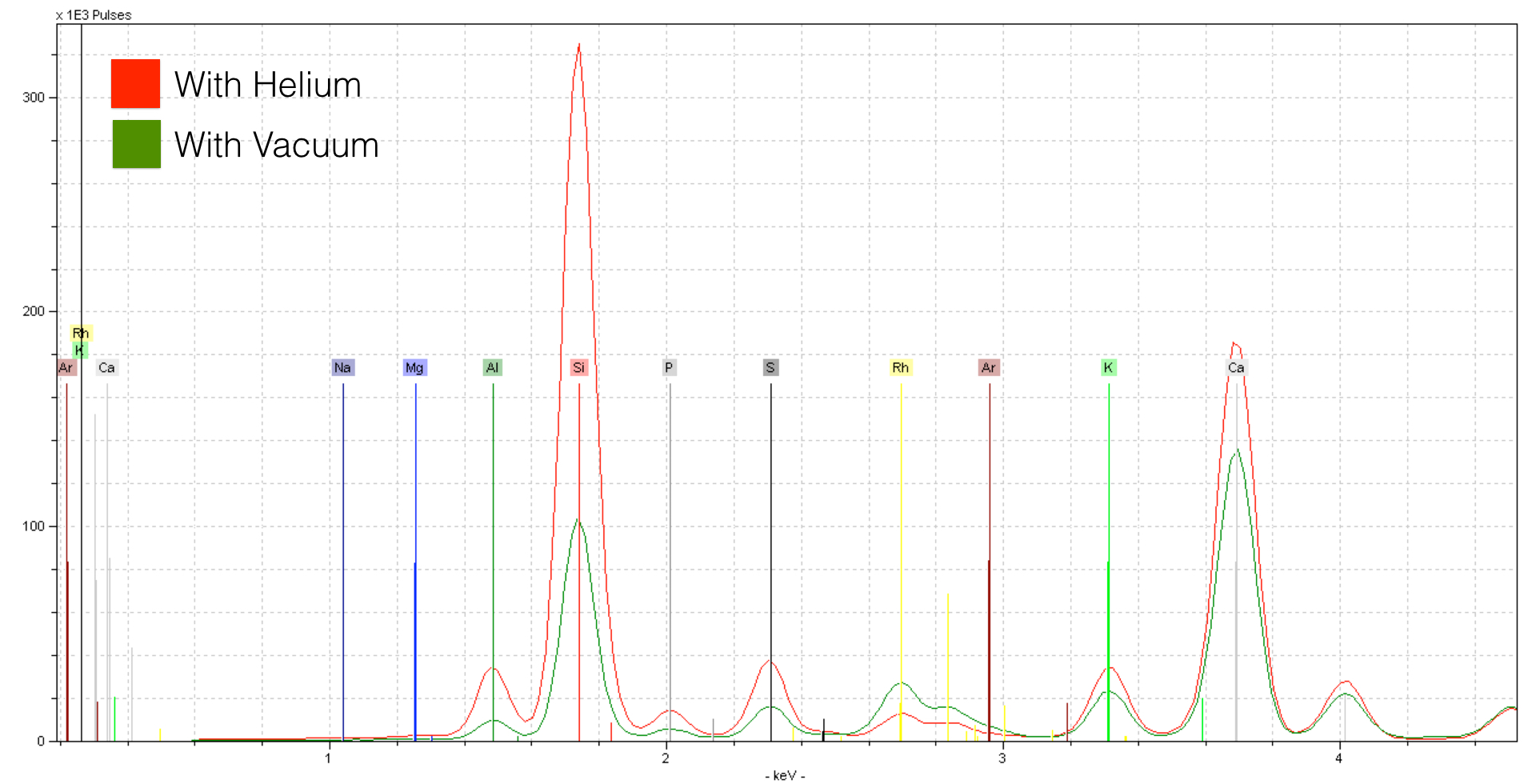Select the Rh label between S and Ar
The image size is (1536, 784).
coord(900,368)
